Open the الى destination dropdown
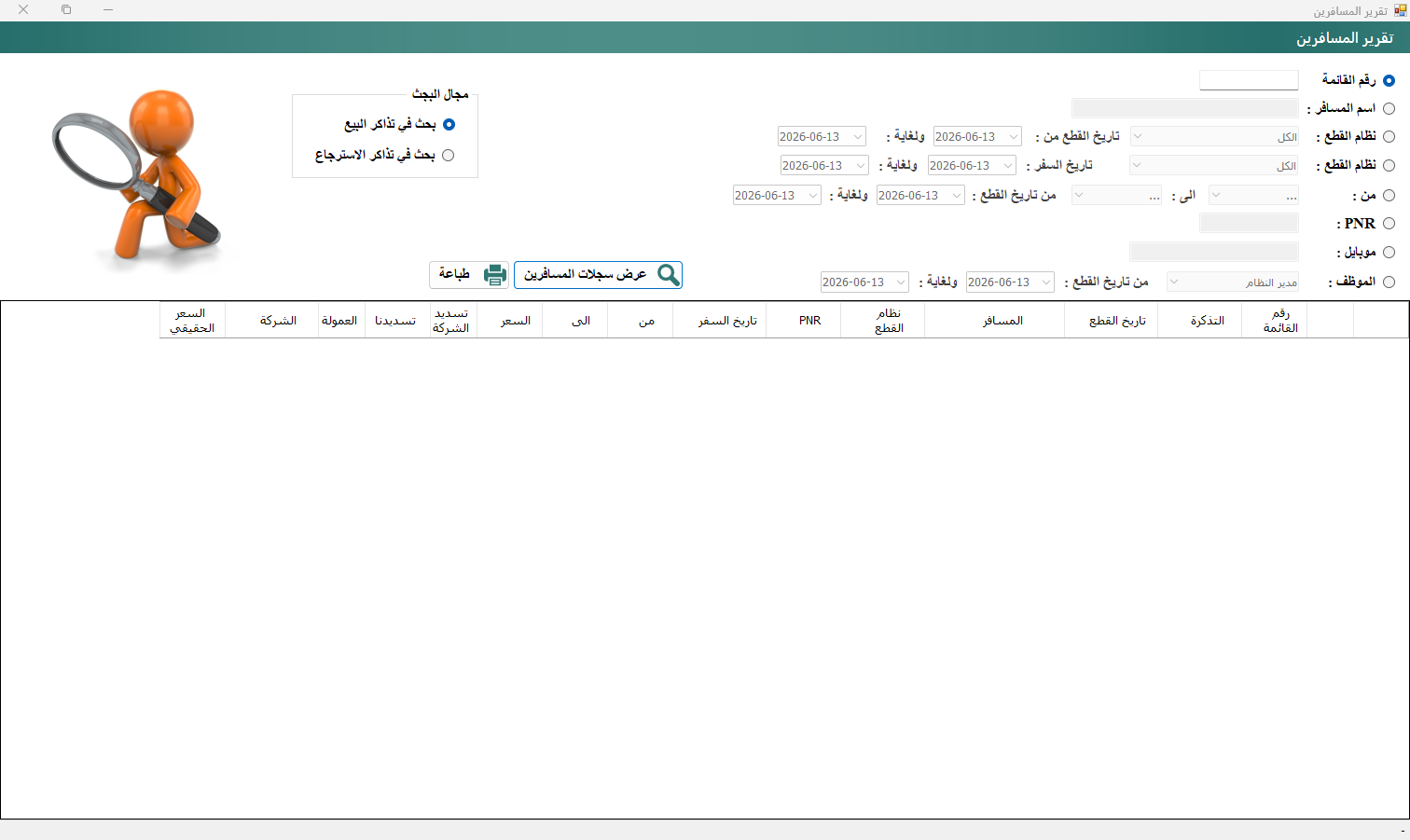The height and width of the screenshot is (840, 1410). click(1116, 195)
